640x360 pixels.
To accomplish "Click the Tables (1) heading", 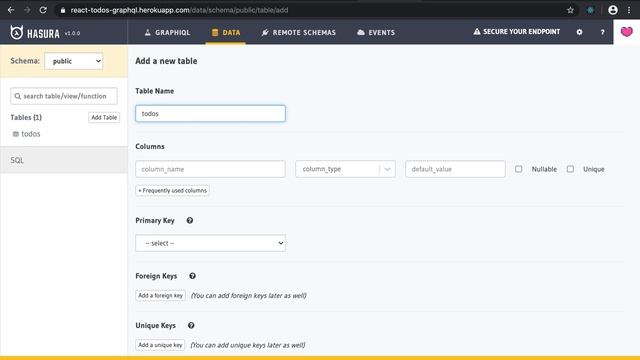I will point(26,117).
